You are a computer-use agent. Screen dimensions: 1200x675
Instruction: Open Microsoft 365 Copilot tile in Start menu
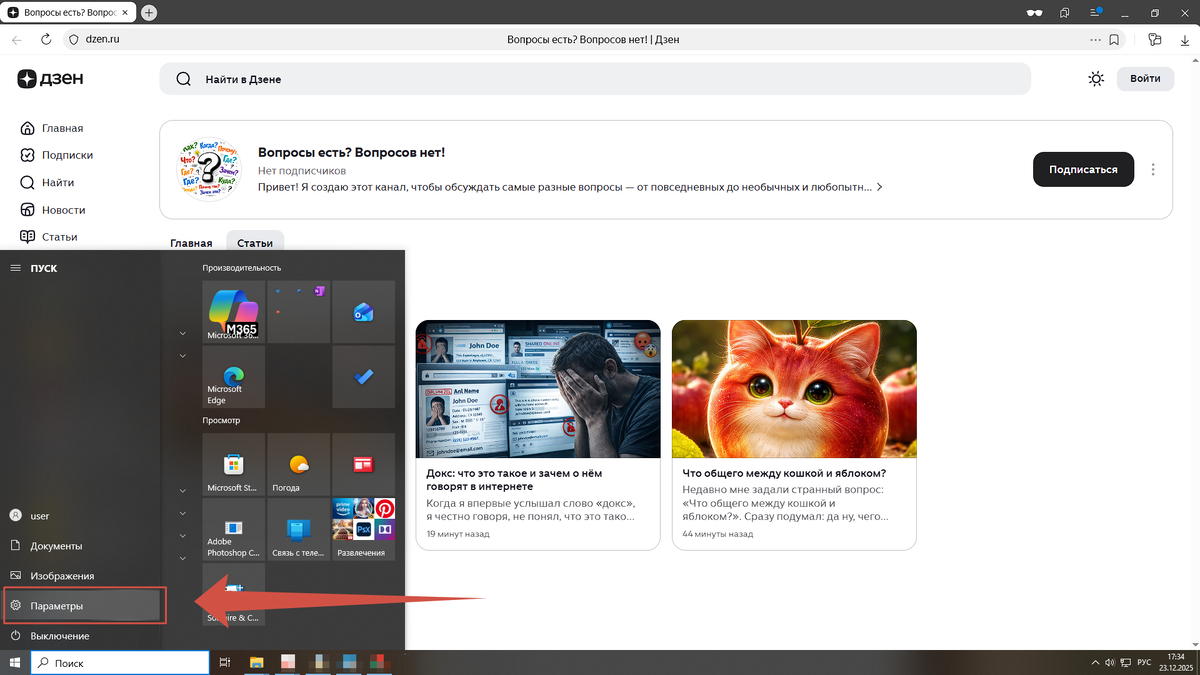[x=234, y=312]
